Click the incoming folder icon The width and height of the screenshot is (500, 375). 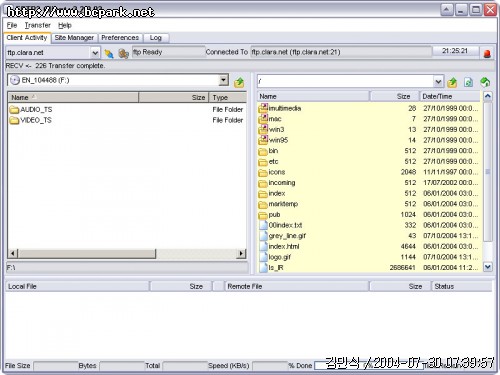click(x=263, y=183)
